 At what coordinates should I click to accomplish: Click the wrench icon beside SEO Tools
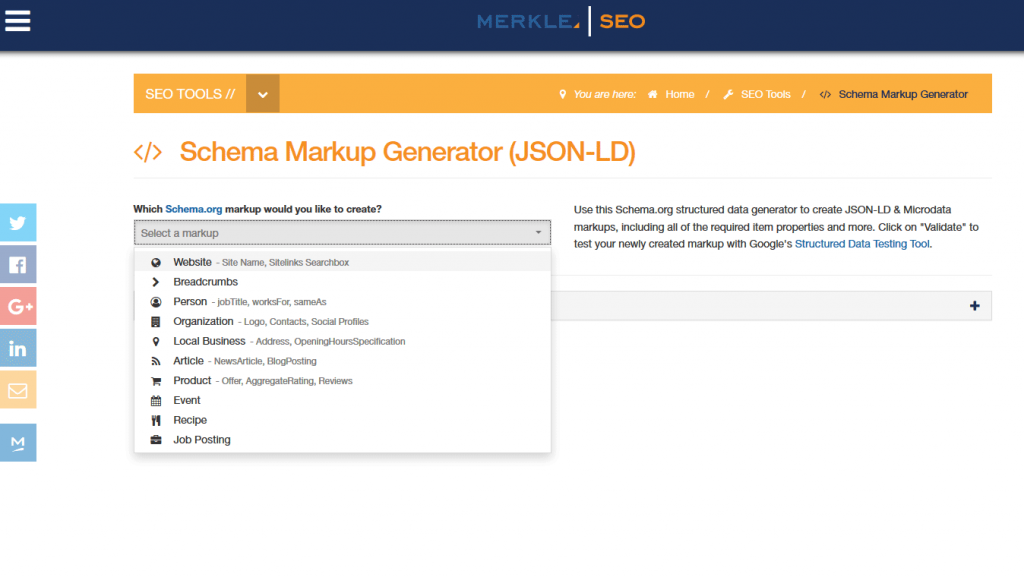pyautogui.click(x=728, y=94)
